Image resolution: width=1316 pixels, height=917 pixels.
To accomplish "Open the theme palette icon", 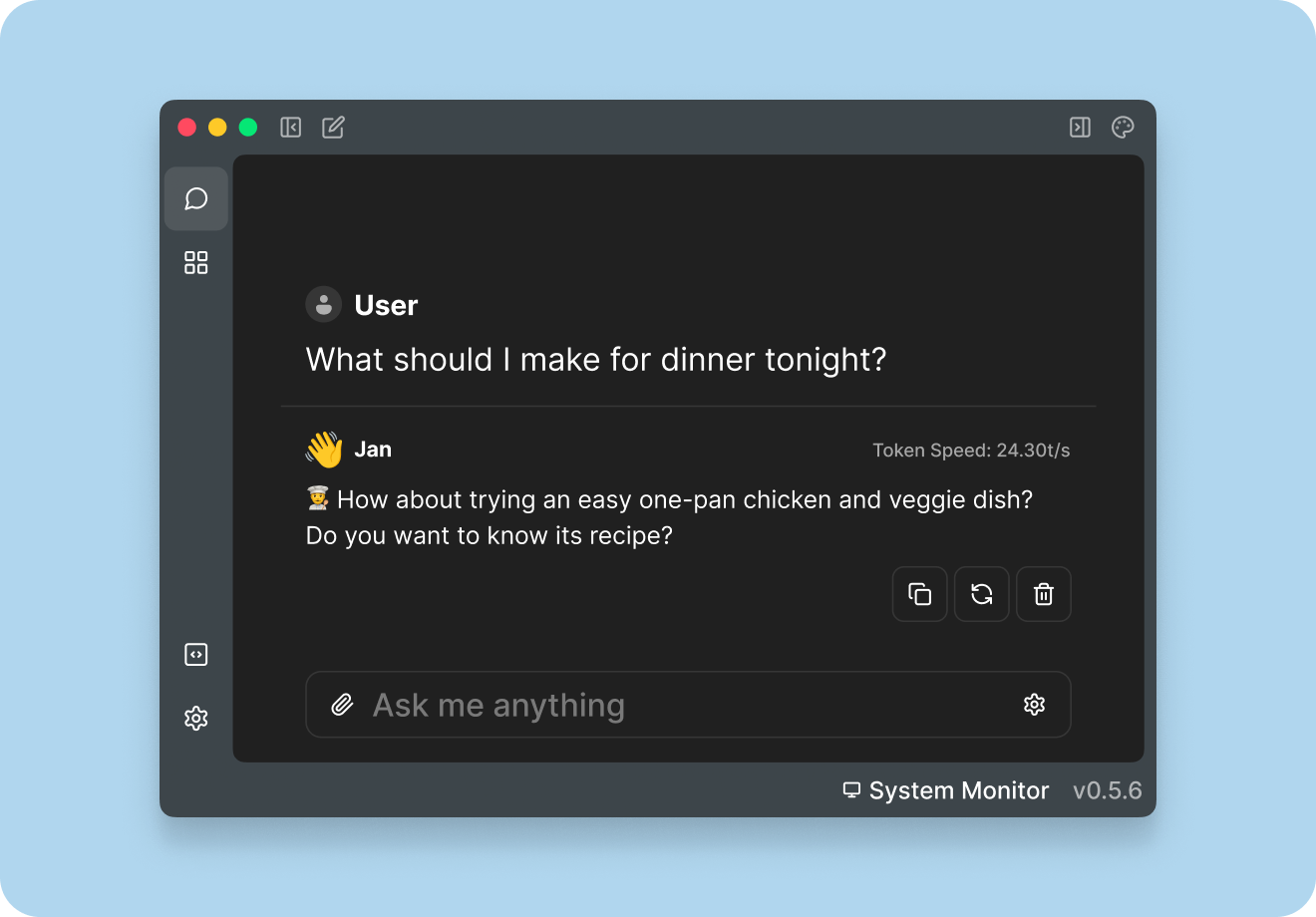I will (1123, 128).
